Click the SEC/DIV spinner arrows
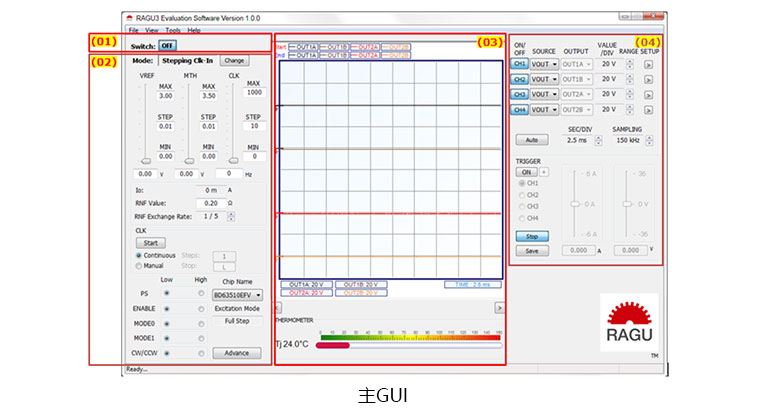 click(x=598, y=140)
